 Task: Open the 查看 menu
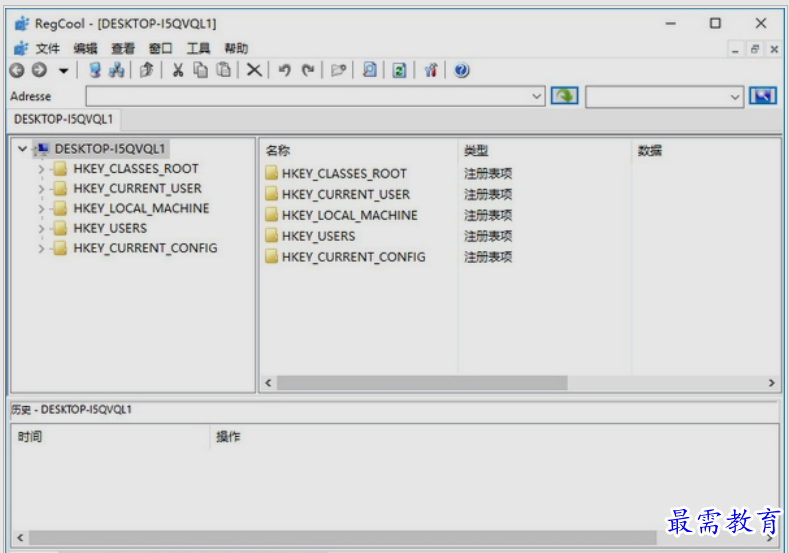(x=123, y=48)
